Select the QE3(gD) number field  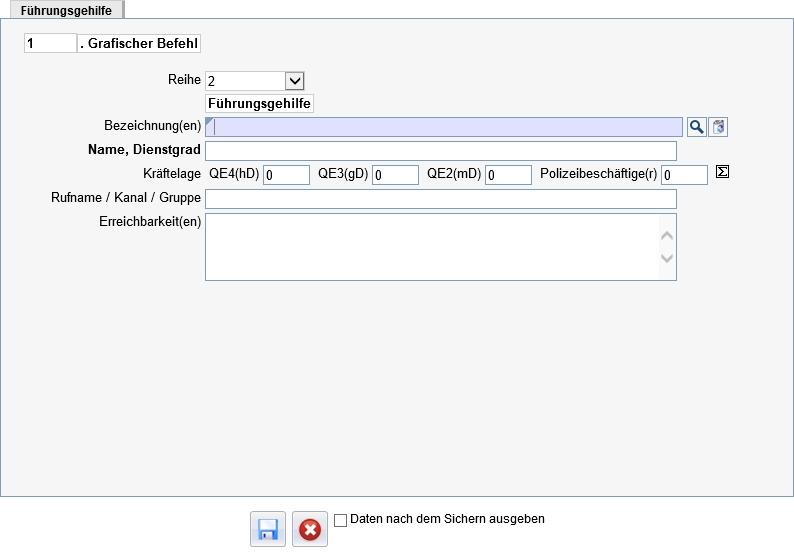point(395,175)
